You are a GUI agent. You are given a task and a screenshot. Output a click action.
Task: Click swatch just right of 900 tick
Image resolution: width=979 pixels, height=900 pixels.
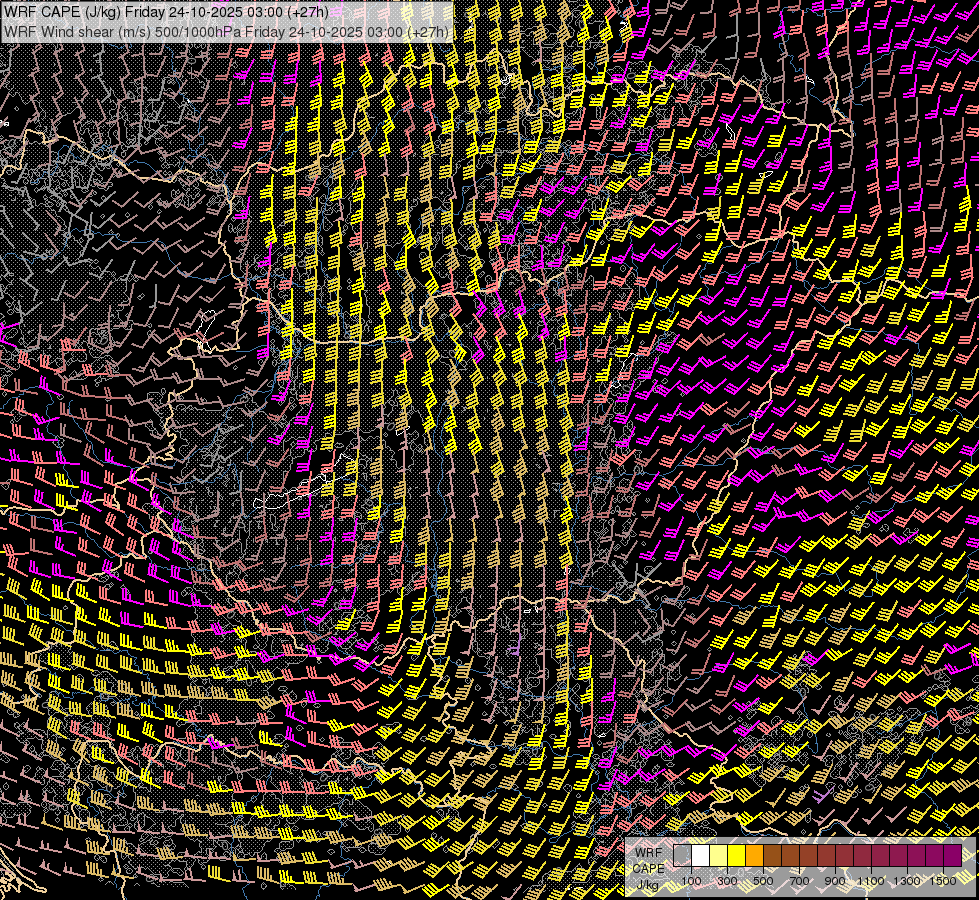tap(844, 855)
